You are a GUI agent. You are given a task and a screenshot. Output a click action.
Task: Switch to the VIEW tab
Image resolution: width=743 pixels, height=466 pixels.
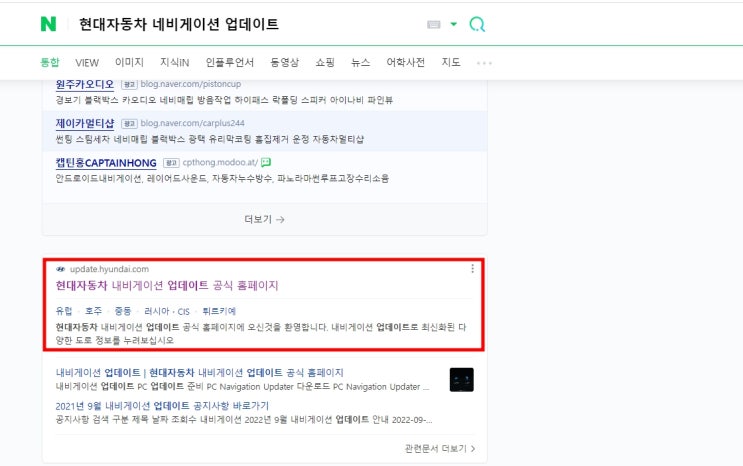[x=87, y=63]
